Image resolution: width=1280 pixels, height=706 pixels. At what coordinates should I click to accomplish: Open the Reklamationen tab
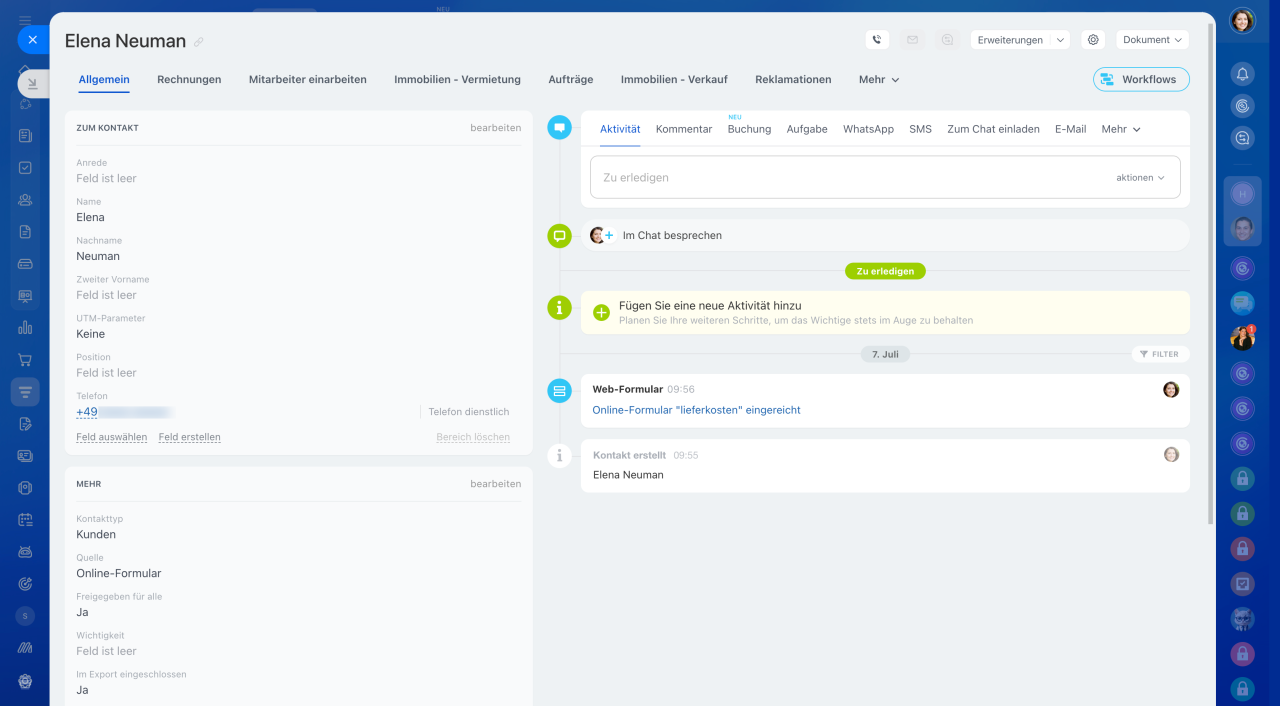click(793, 79)
